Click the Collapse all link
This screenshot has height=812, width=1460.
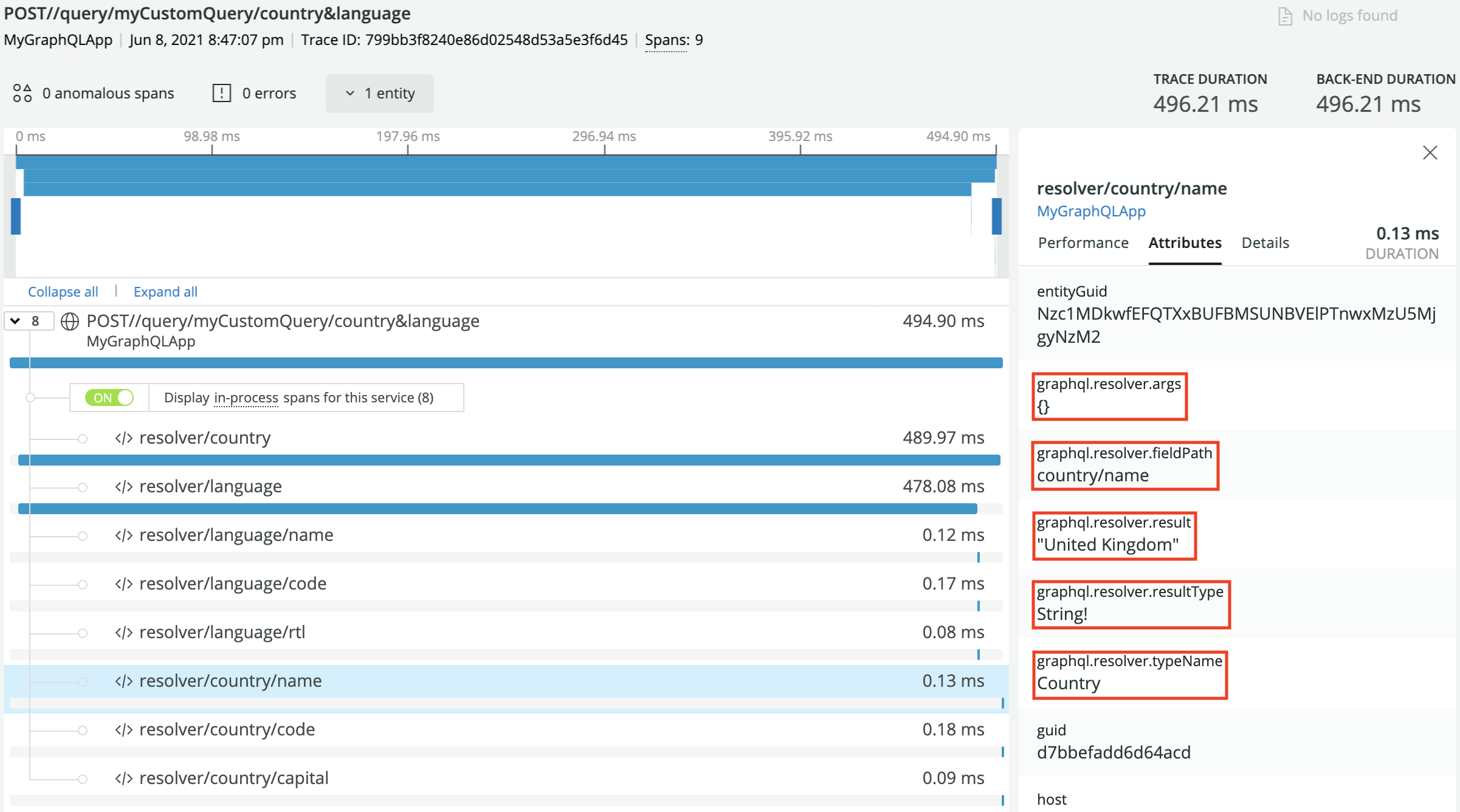coord(63,292)
